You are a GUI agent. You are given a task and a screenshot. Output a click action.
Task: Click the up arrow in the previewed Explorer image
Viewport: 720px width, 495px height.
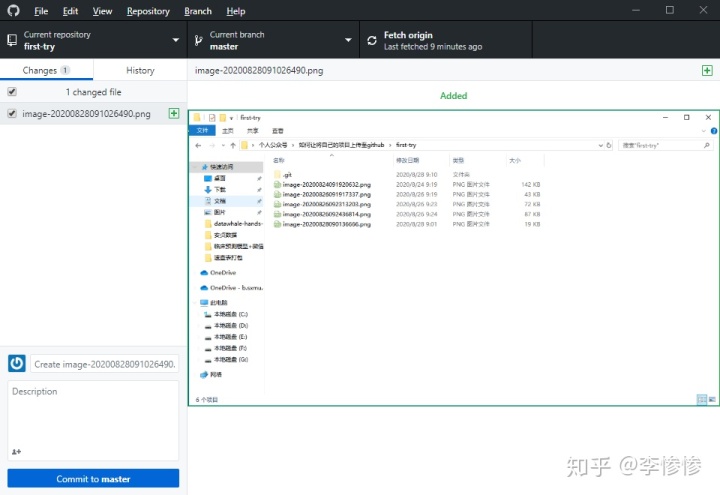tap(233, 145)
